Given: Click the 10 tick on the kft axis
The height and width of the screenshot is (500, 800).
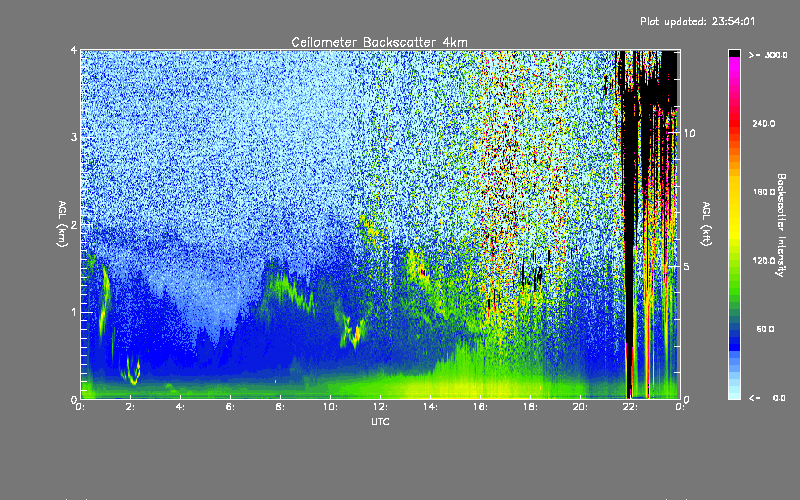Looking at the screenshot, I should pos(689,133).
